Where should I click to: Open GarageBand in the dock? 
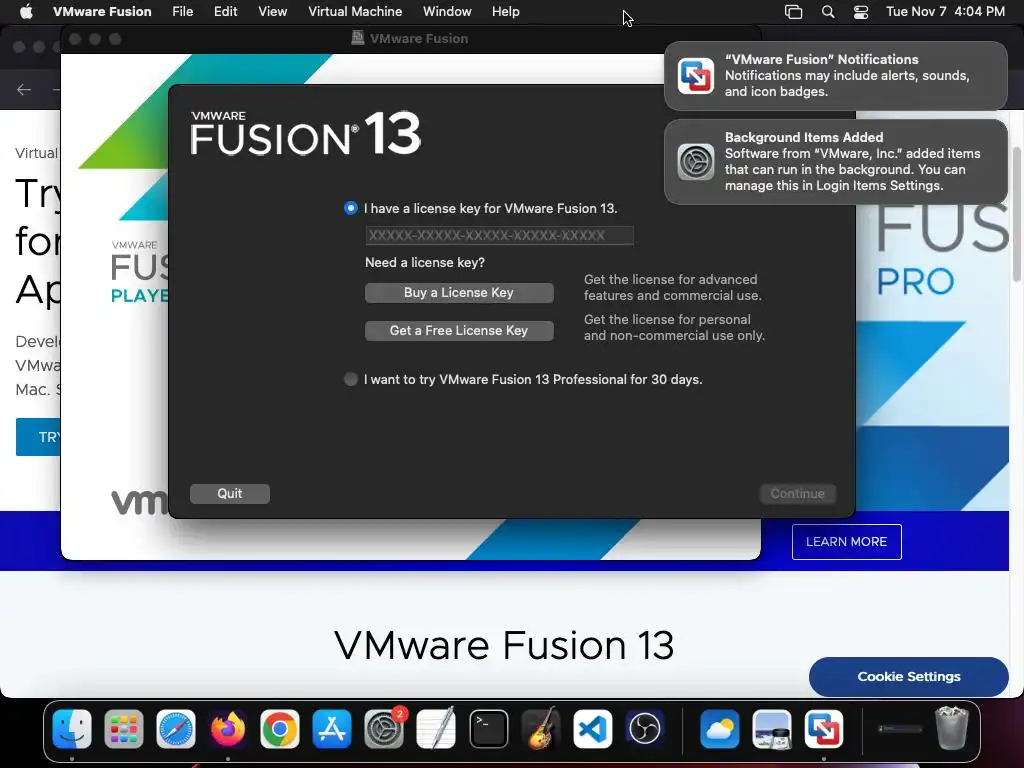click(x=541, y=729)
